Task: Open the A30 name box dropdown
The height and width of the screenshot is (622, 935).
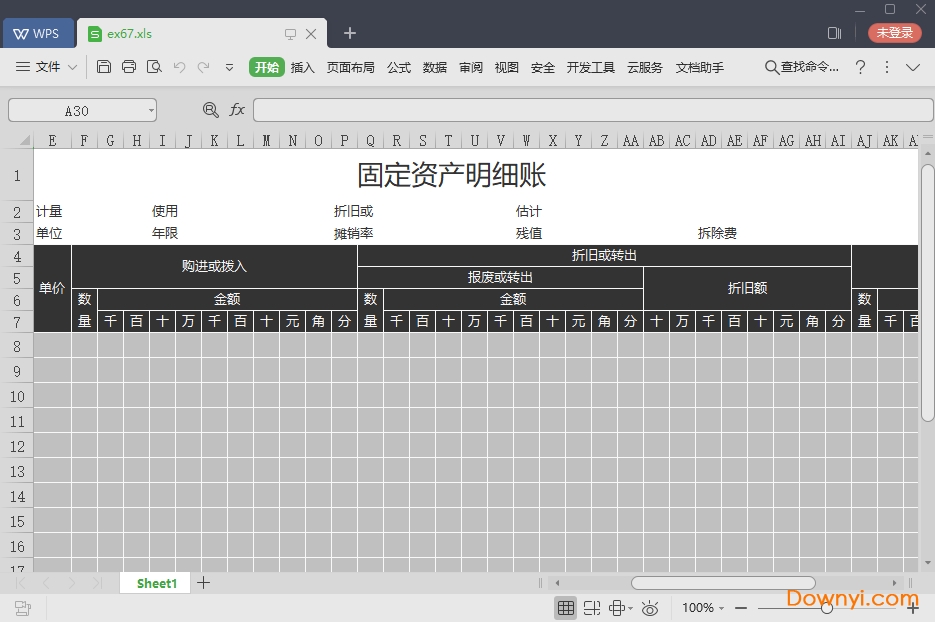Action: point(151,110)
